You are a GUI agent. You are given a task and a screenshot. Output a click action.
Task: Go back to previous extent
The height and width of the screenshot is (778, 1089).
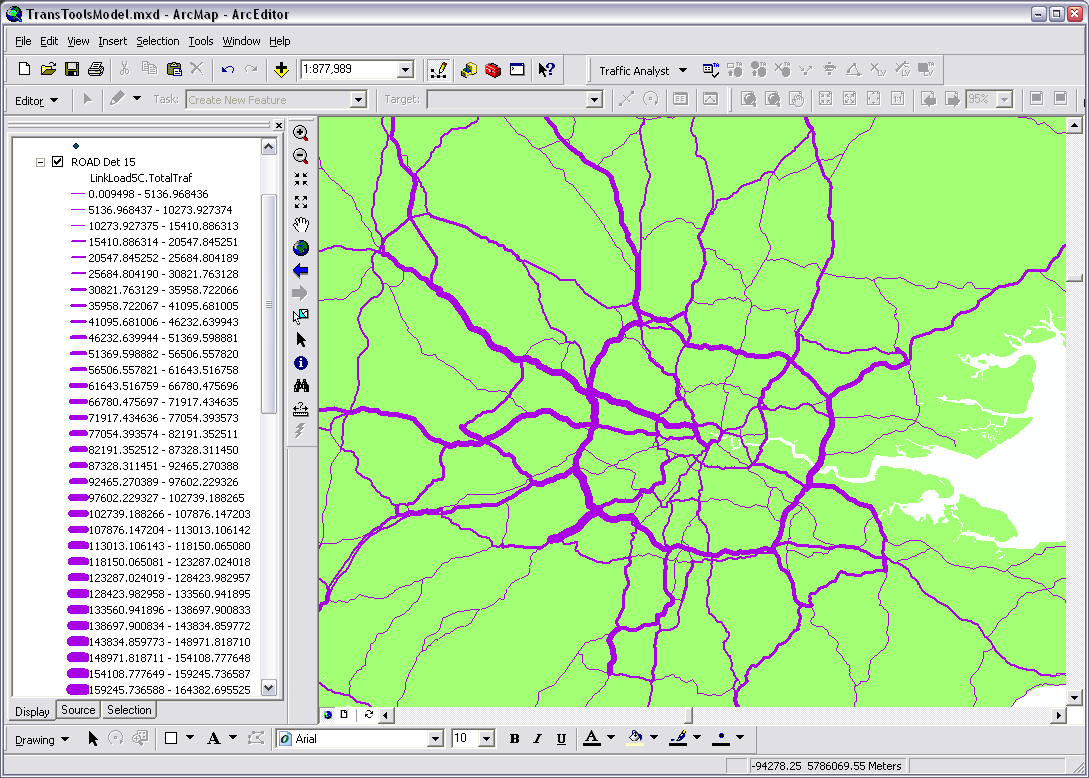(301, 271)
